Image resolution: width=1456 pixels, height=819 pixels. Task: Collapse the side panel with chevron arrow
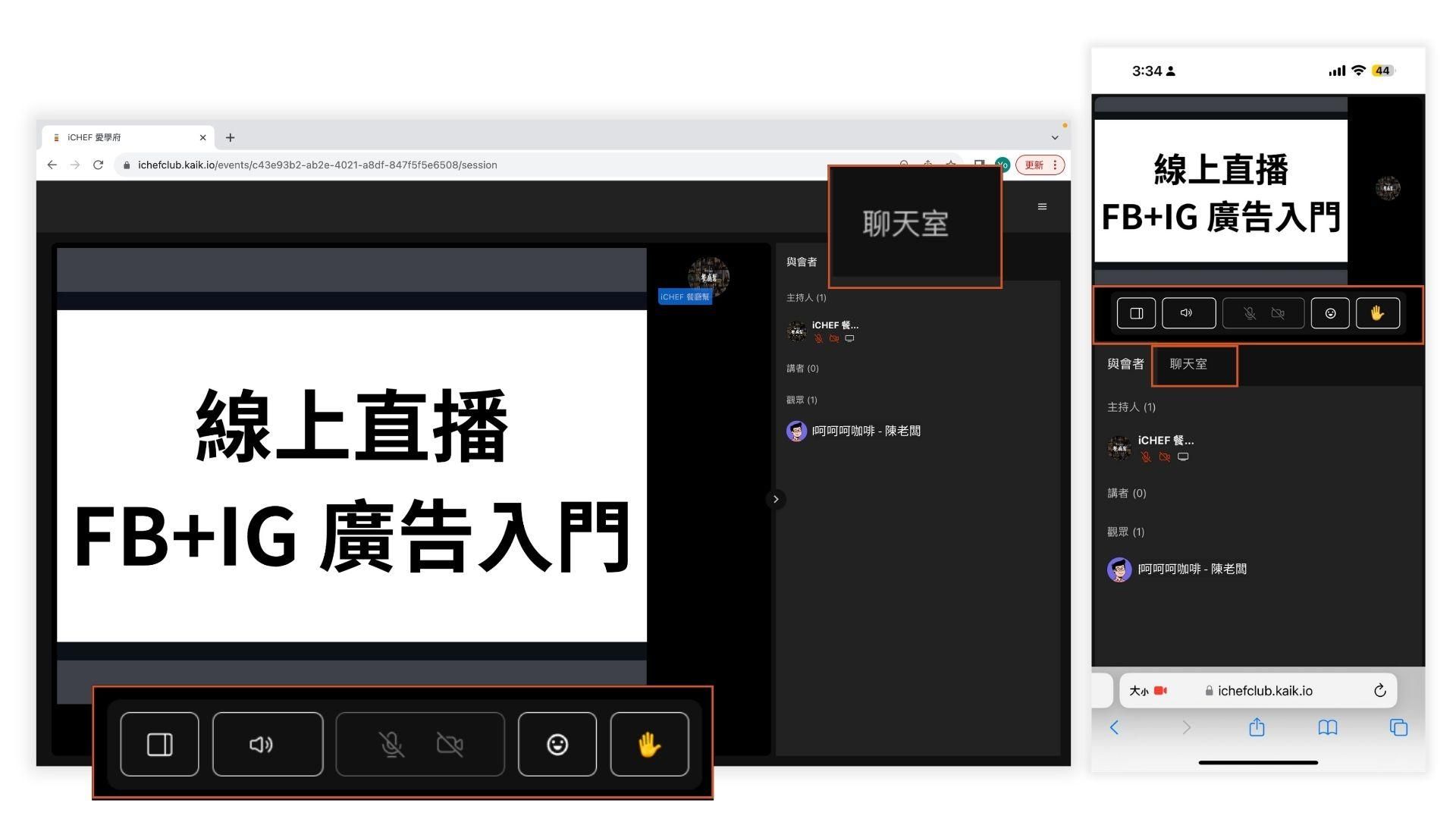pyautogui.click(x=775, y=499)
